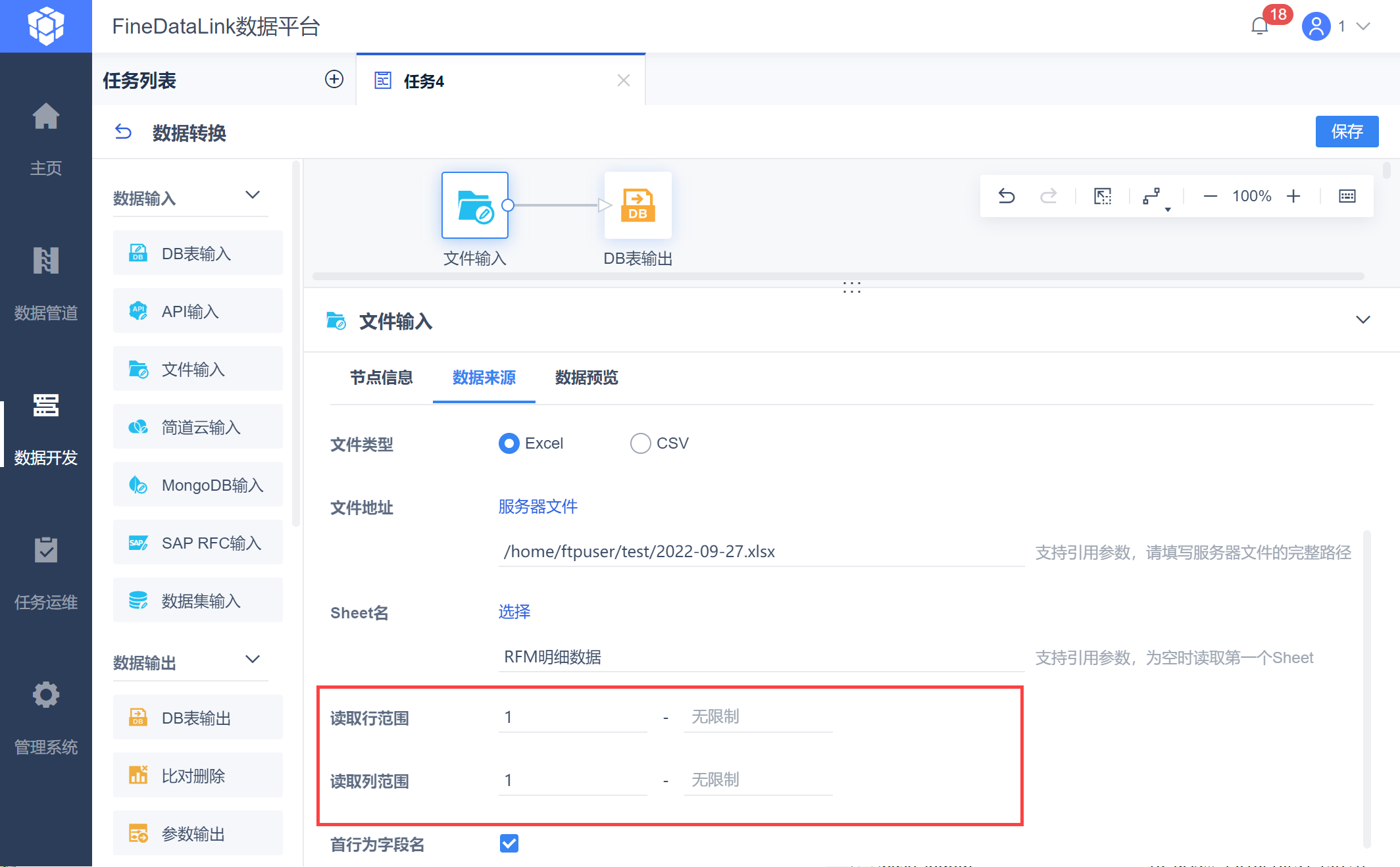This screenshot has height=867, width=1400.
Task: Add a new task with plus icon
Action: click(334, 80)
